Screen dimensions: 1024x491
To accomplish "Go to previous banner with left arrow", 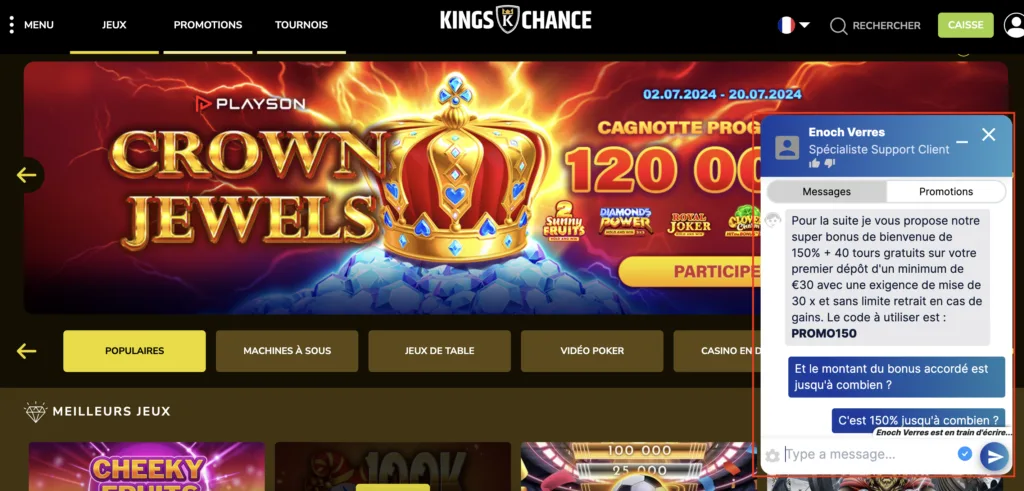I will click(x=27, y=175).
